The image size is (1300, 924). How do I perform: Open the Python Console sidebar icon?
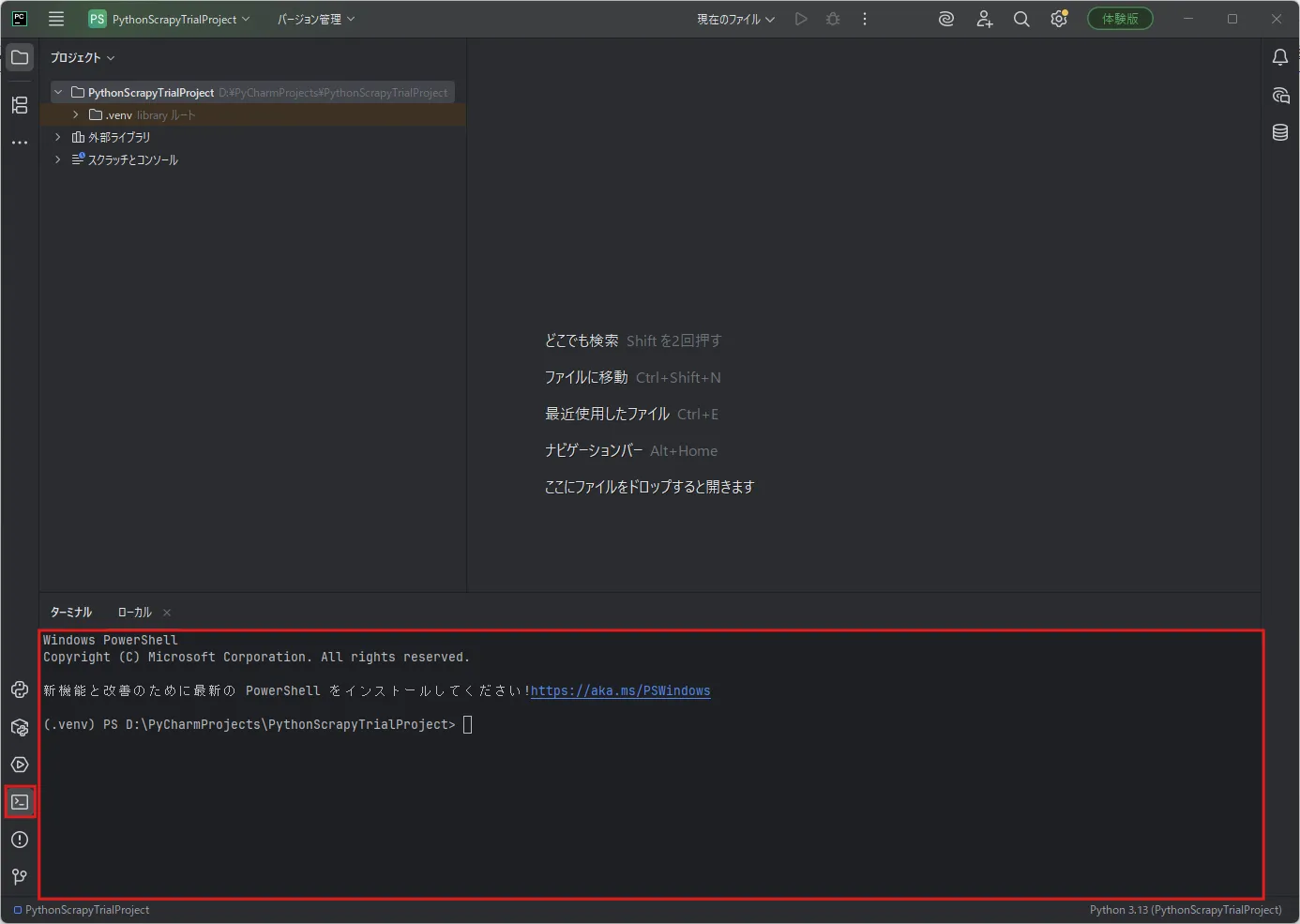[x=20, y=689]
